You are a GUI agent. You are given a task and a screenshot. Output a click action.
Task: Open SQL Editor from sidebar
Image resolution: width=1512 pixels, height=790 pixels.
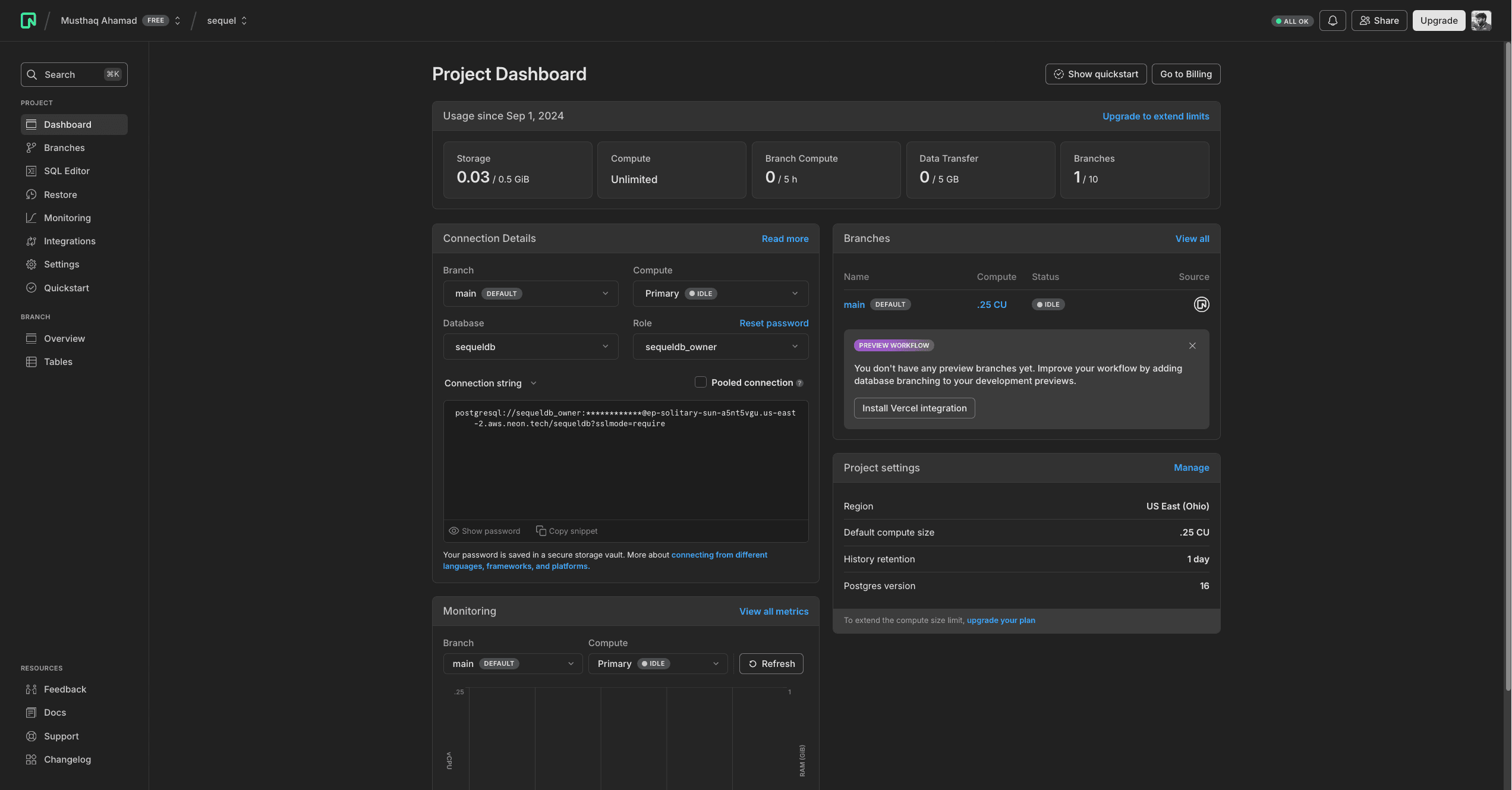coord(74,171)
